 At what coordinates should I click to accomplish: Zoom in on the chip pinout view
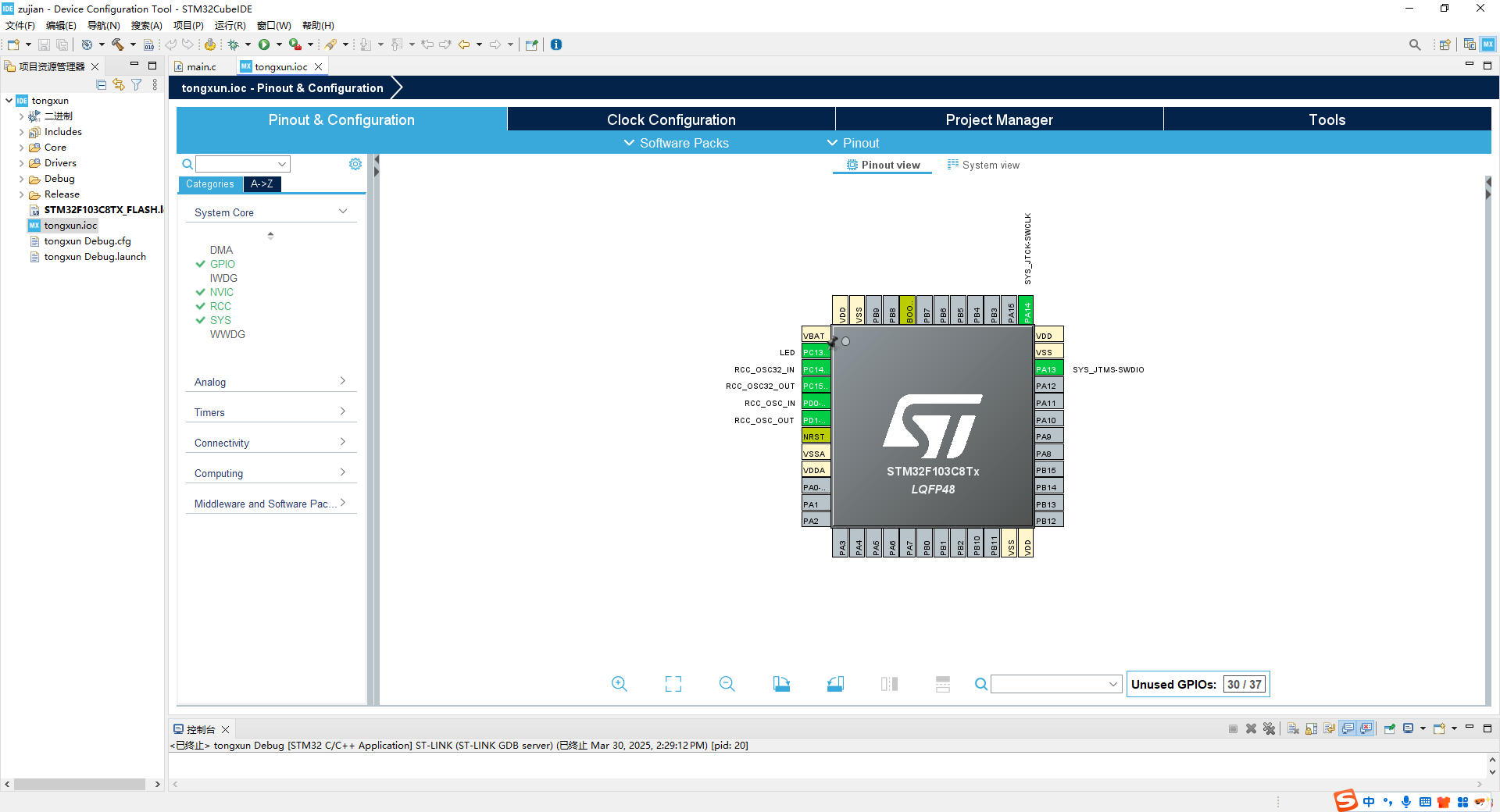(620, 684)
